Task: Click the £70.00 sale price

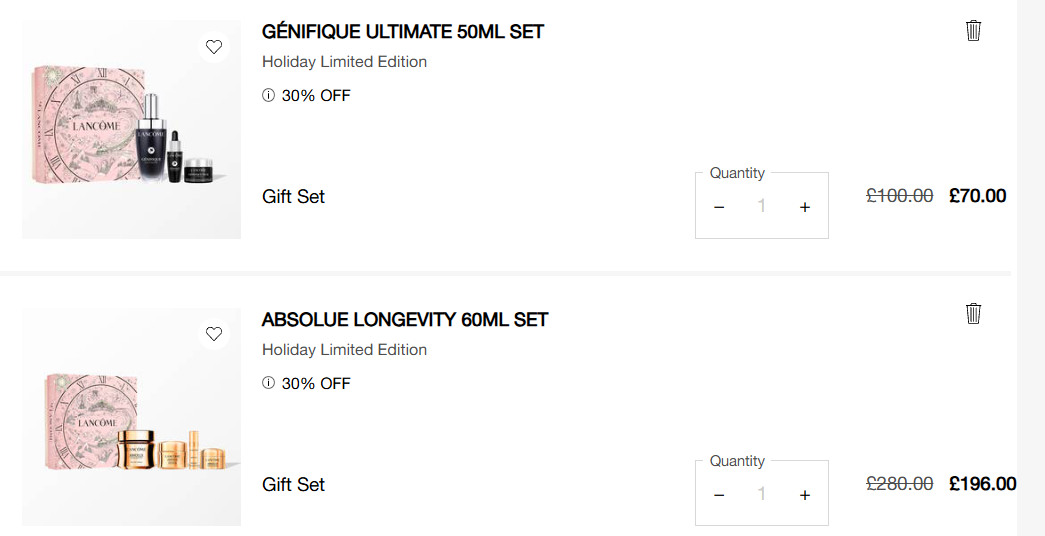Action: pyautogui.click(x=977, y=196)
